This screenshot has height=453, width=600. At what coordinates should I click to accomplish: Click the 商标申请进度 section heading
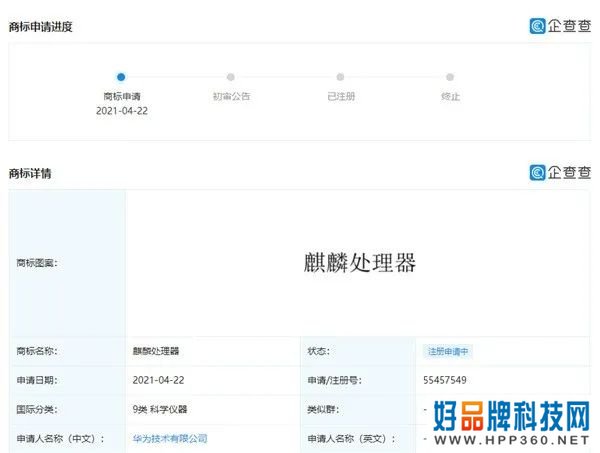(41, 27)
